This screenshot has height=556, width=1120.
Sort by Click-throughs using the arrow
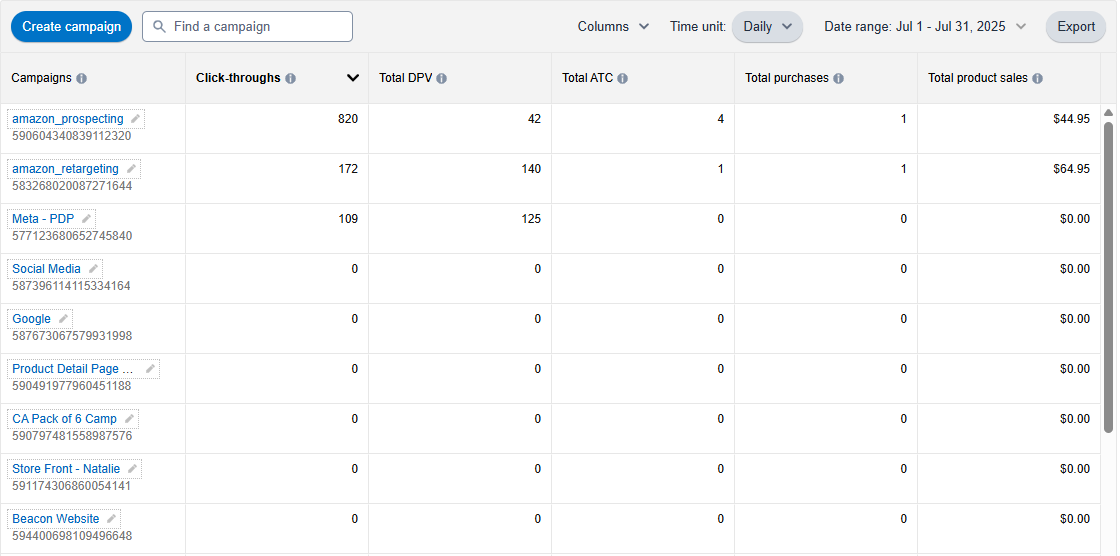pos(353,78)
